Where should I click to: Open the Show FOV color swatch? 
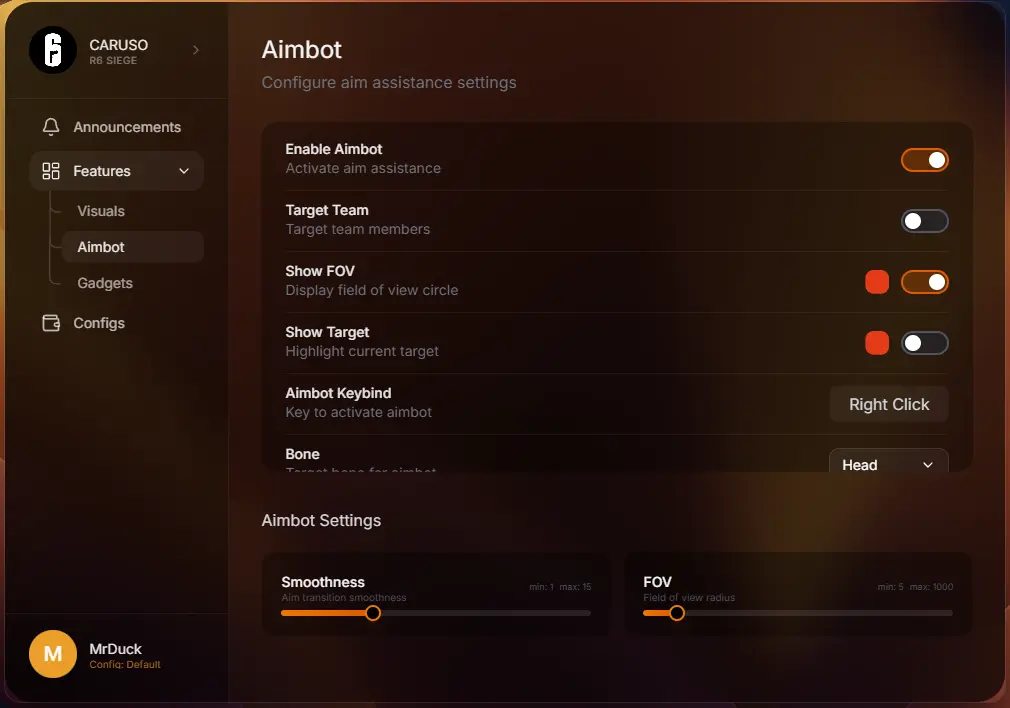(877, 282)
